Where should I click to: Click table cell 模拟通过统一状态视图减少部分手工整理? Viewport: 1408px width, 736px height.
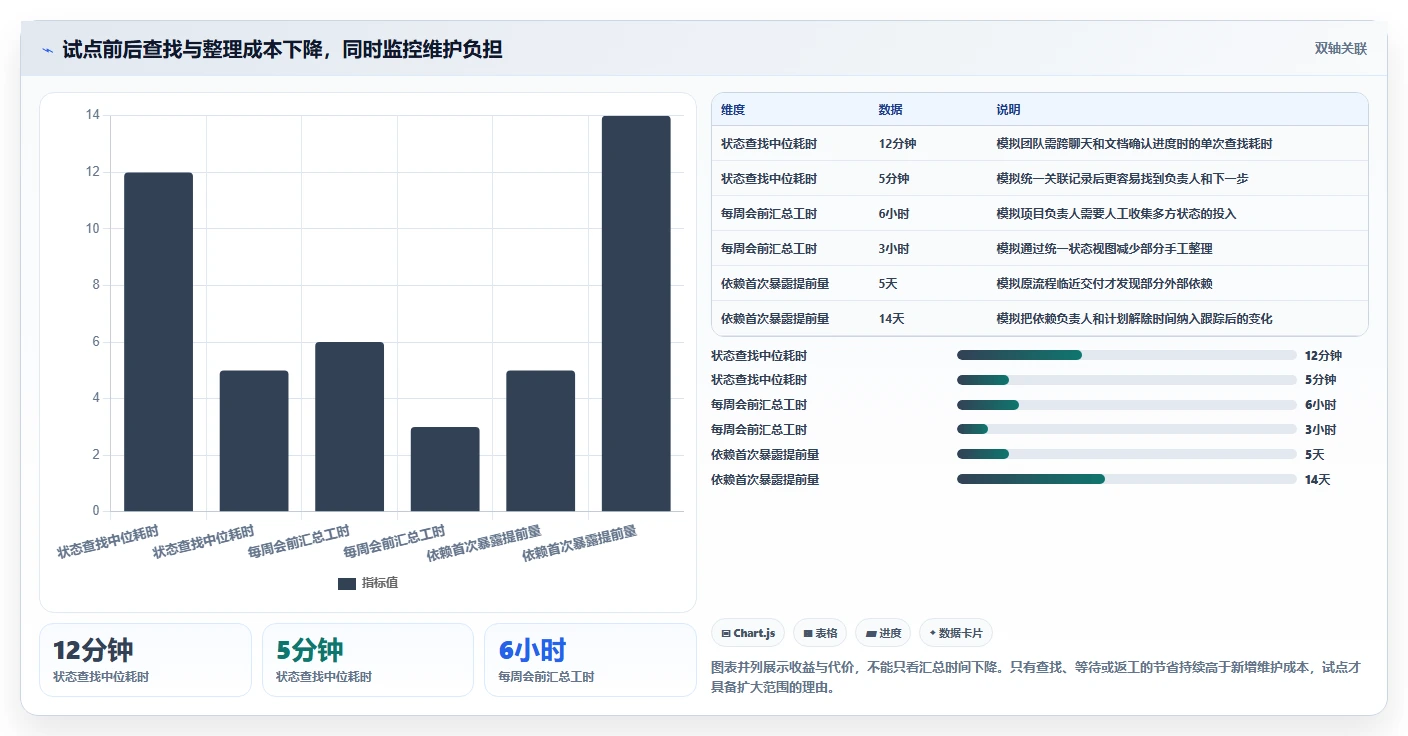click(x=1104, y=249)
